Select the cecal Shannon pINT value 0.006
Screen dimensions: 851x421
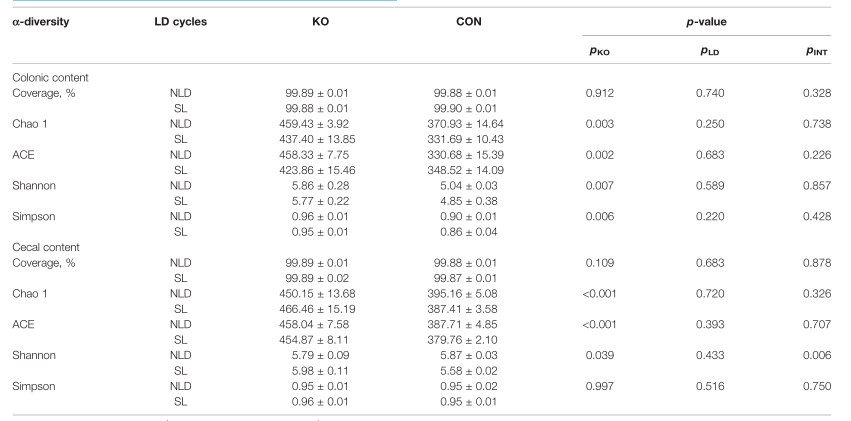(817, 355)
